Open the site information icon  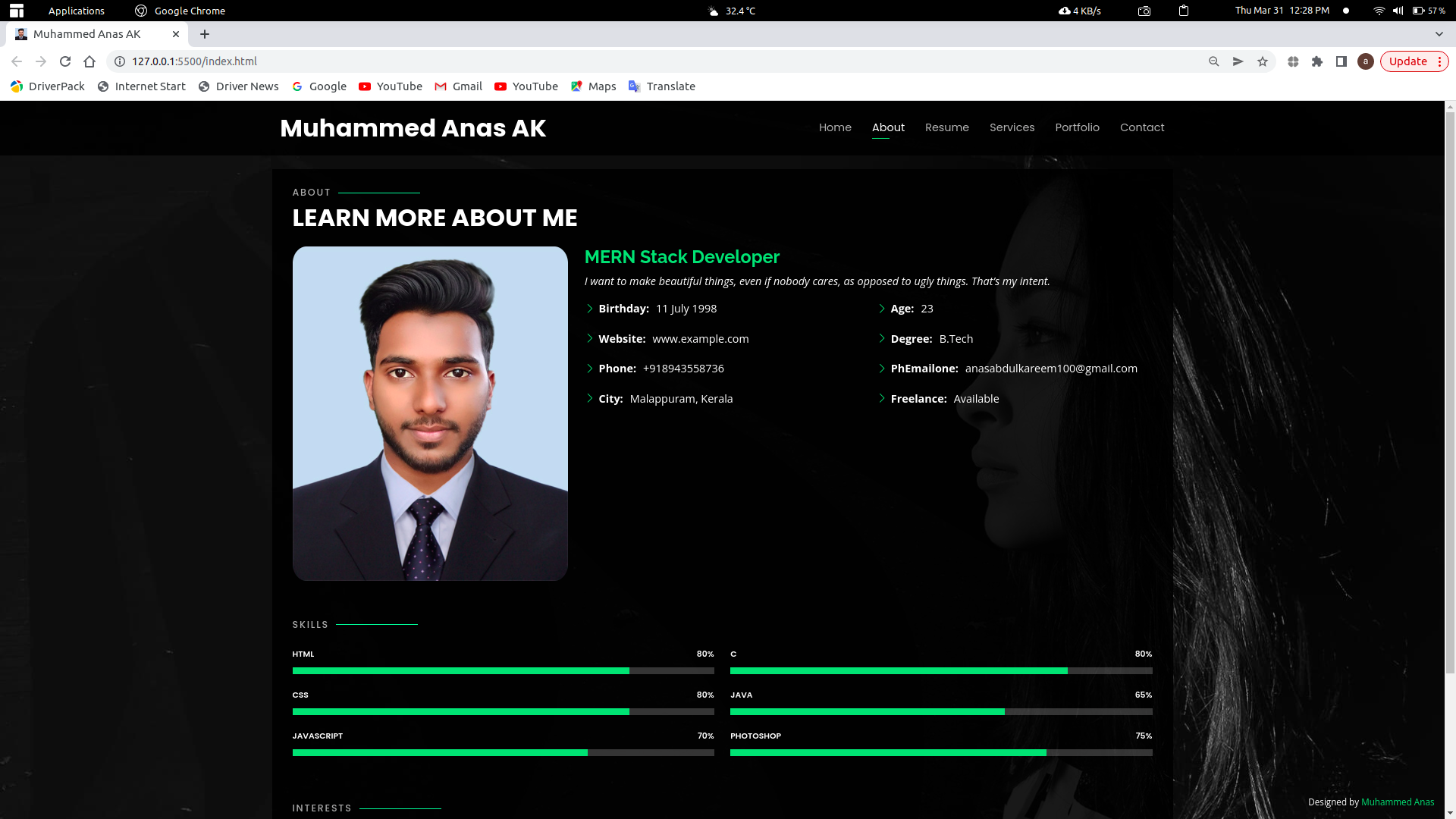click(120, 61)
